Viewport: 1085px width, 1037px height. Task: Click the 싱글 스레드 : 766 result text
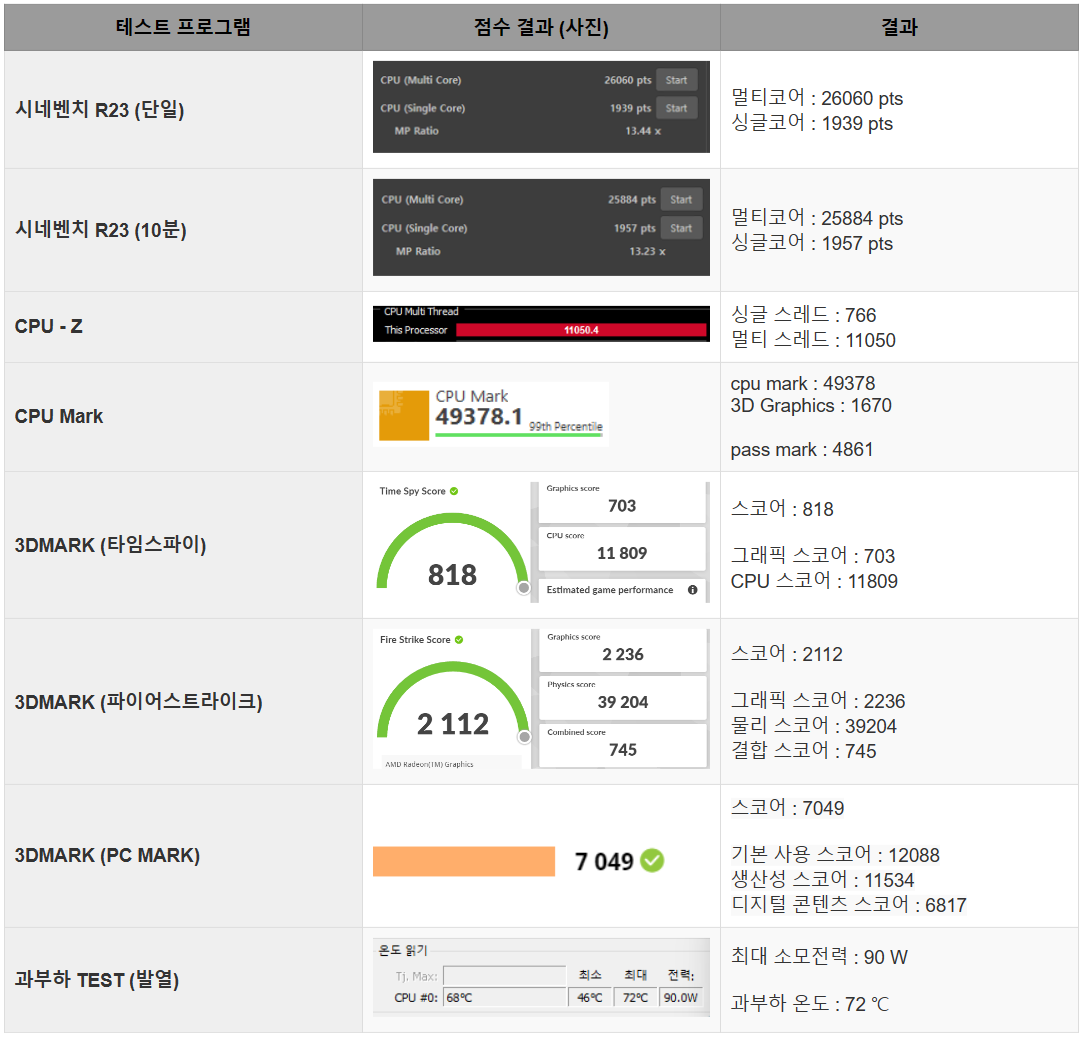pyautogui.click(x=804, y=315)
